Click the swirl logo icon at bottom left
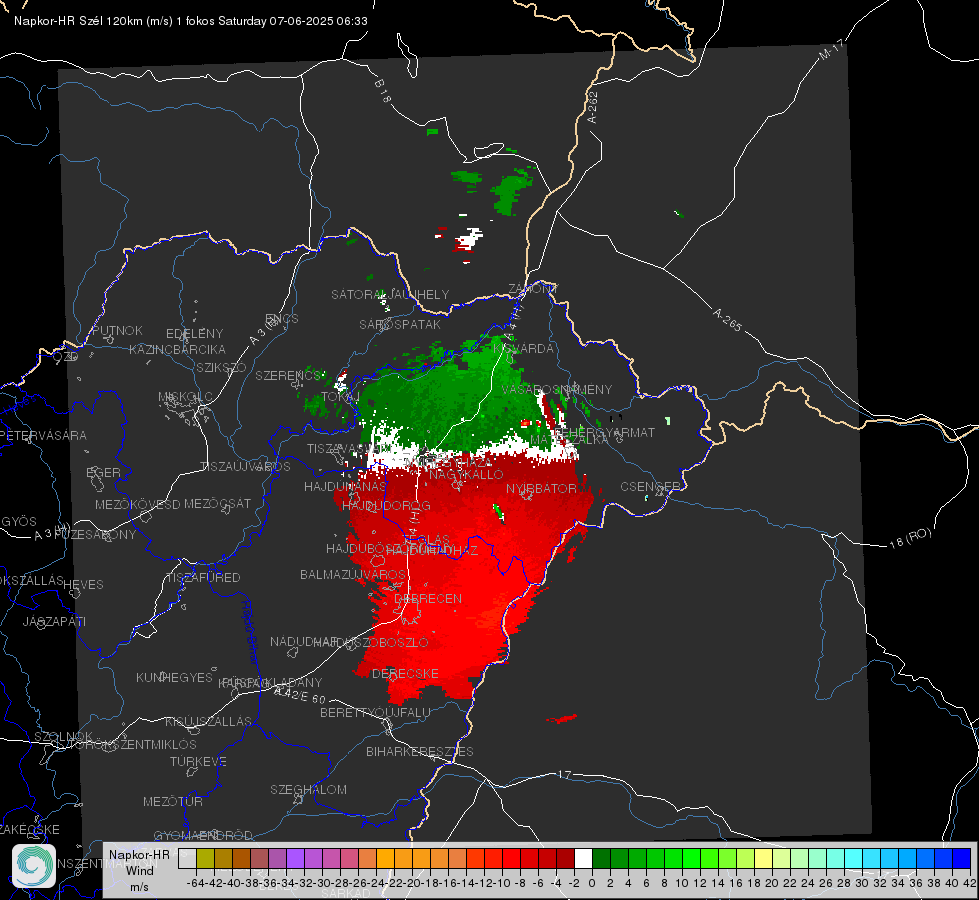The image size is (979, 900). tap(34, 866)
